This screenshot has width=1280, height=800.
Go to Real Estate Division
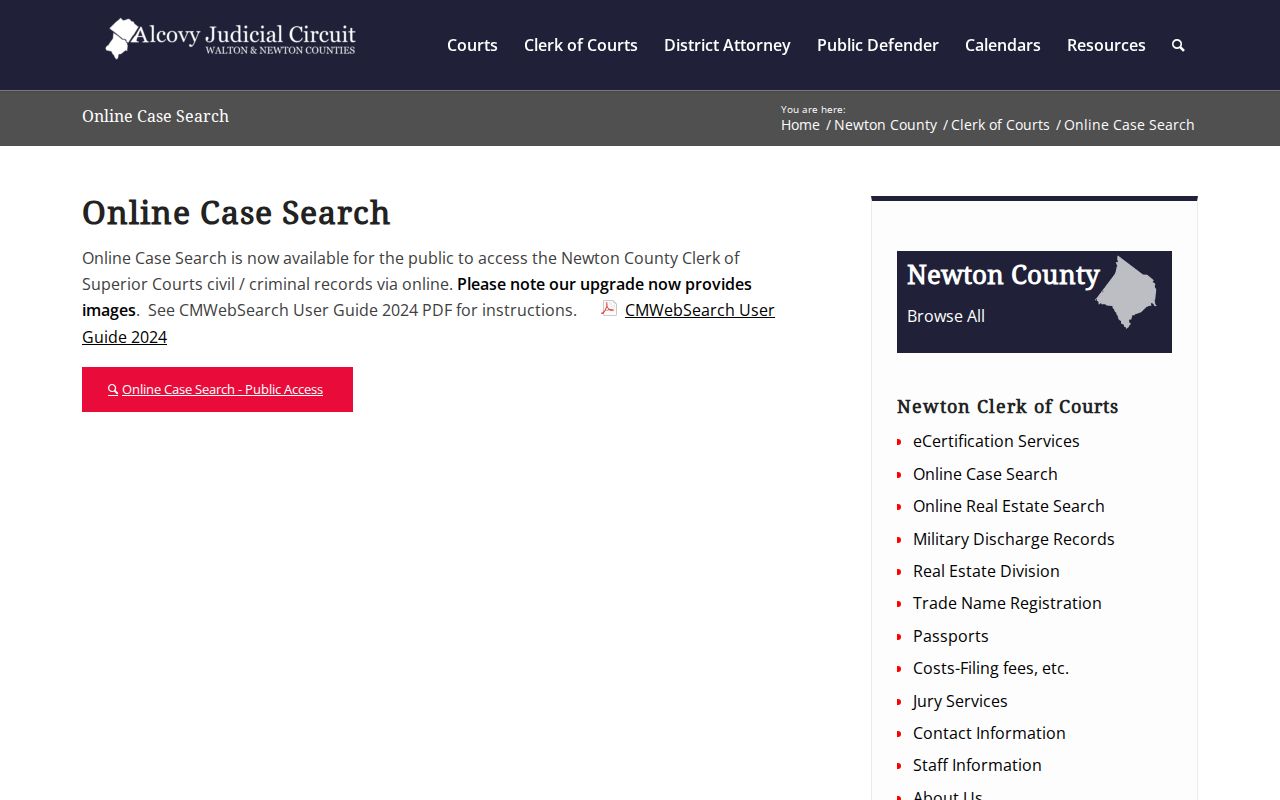click(x=986, y=571)
